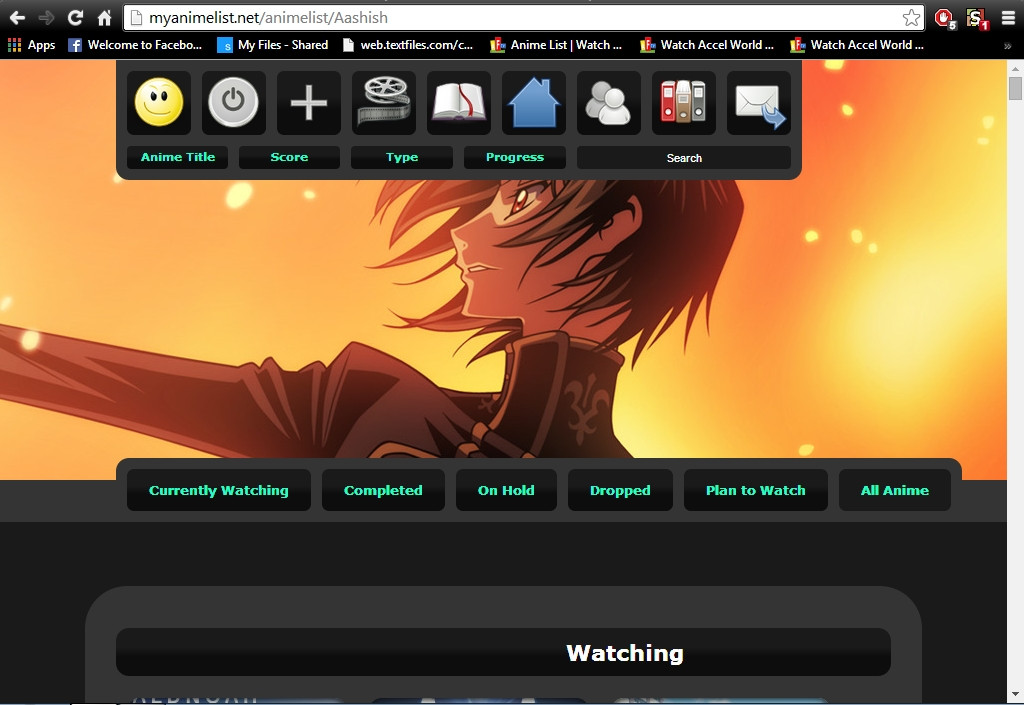The height and width of the screenshot is (705, 1024).
Task: Go to the blue house home icon
Action: coord(534,103)
